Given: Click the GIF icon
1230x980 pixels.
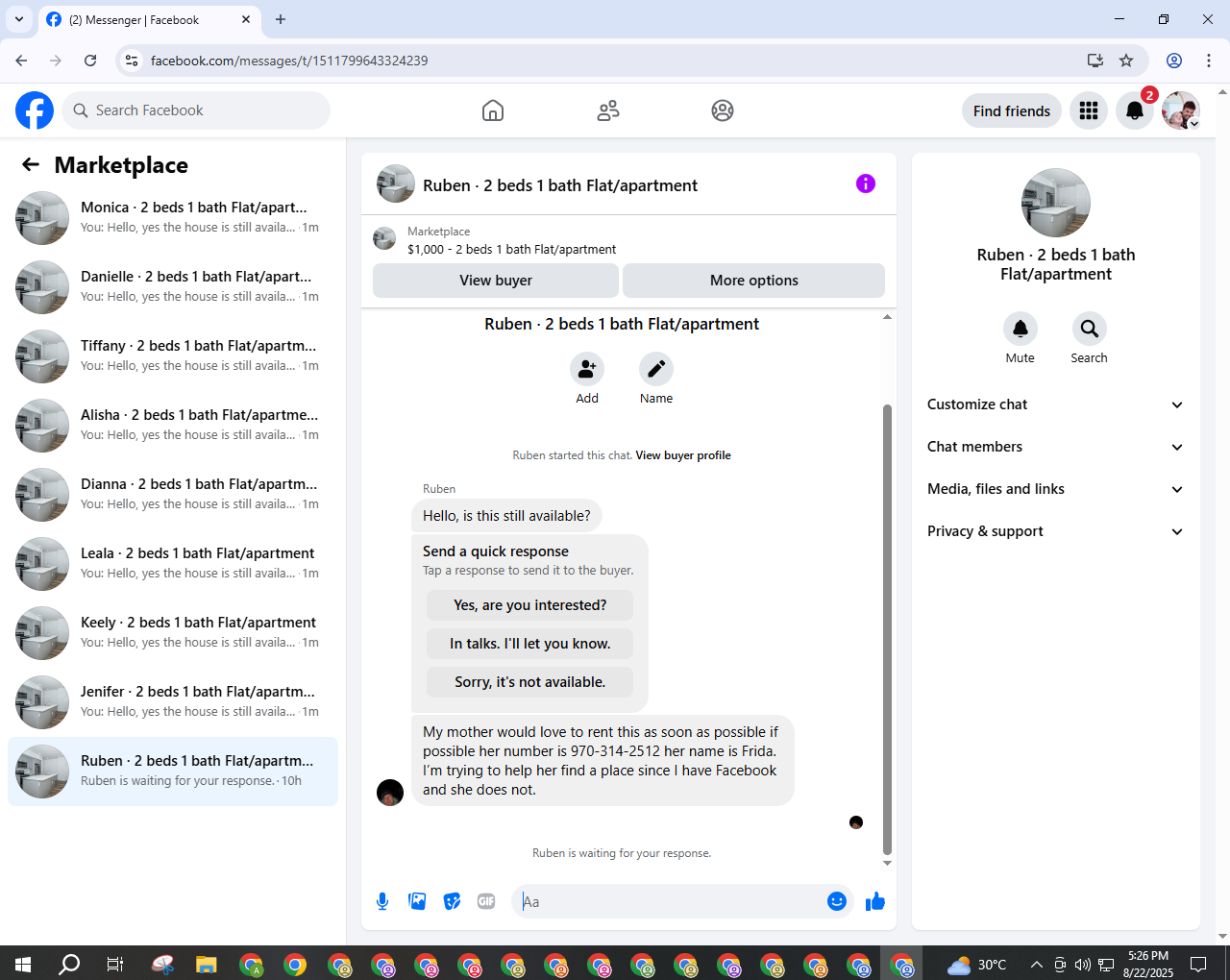Looking at the screenshot, I should pos(486,901).
